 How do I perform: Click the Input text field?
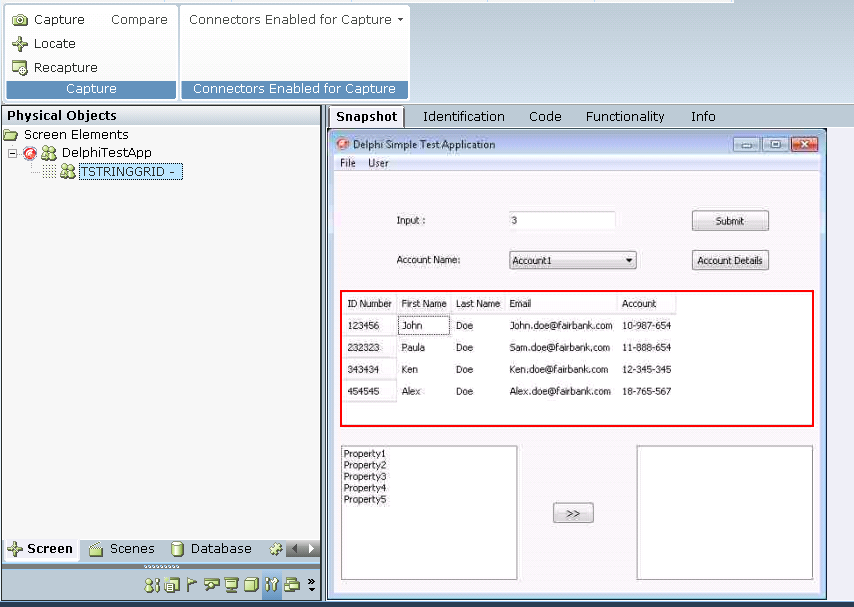pyautogui.click(x=561, y=220)
